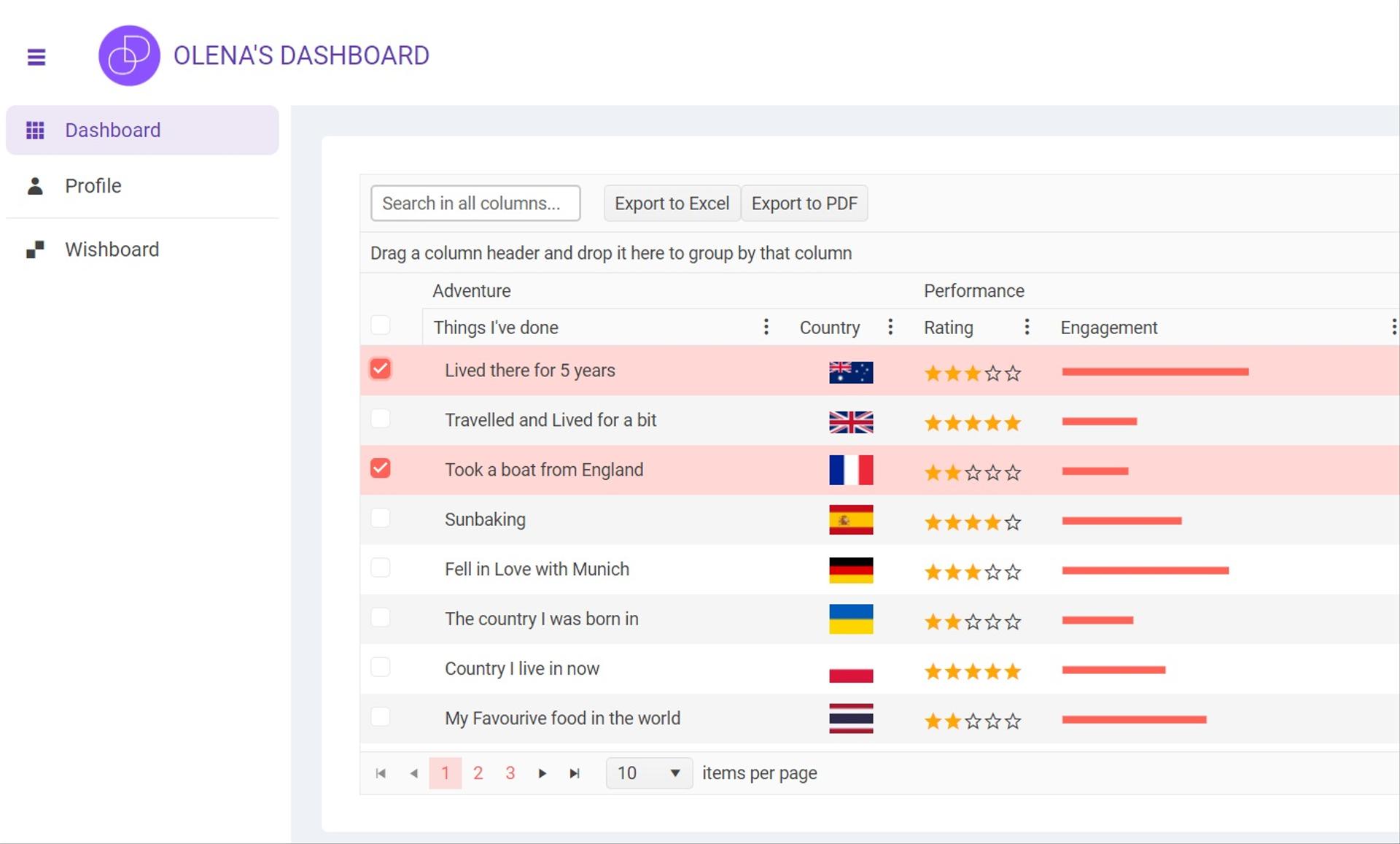Go to first page arrow
This screenshot has width=1400, height=844.
[x=380, y=773]
